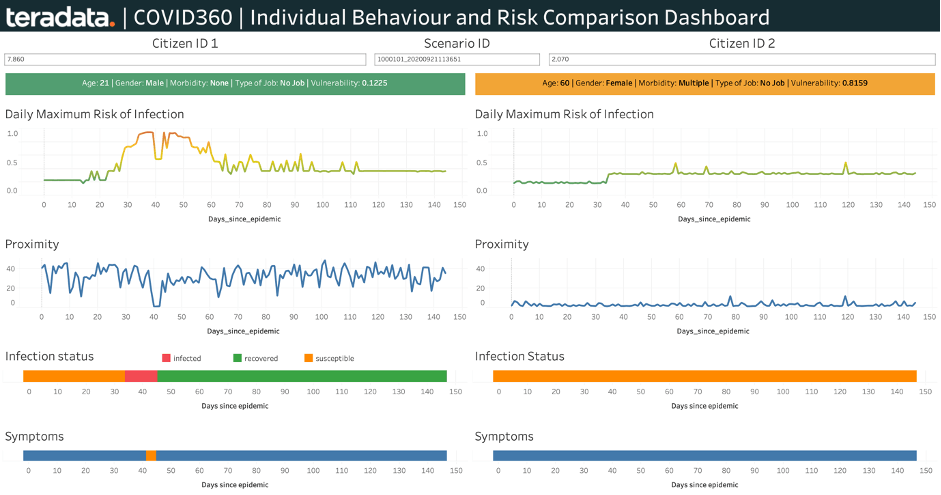Click Citizen 2 blue Symptoms bar
This screenshot has height=495, width=941.
point(705,456)
